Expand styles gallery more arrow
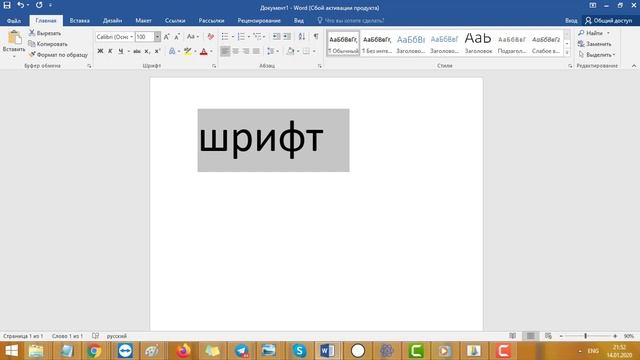The height and width of the screenshot is (360, 640). pyautogui.click(x=567, y=52)
